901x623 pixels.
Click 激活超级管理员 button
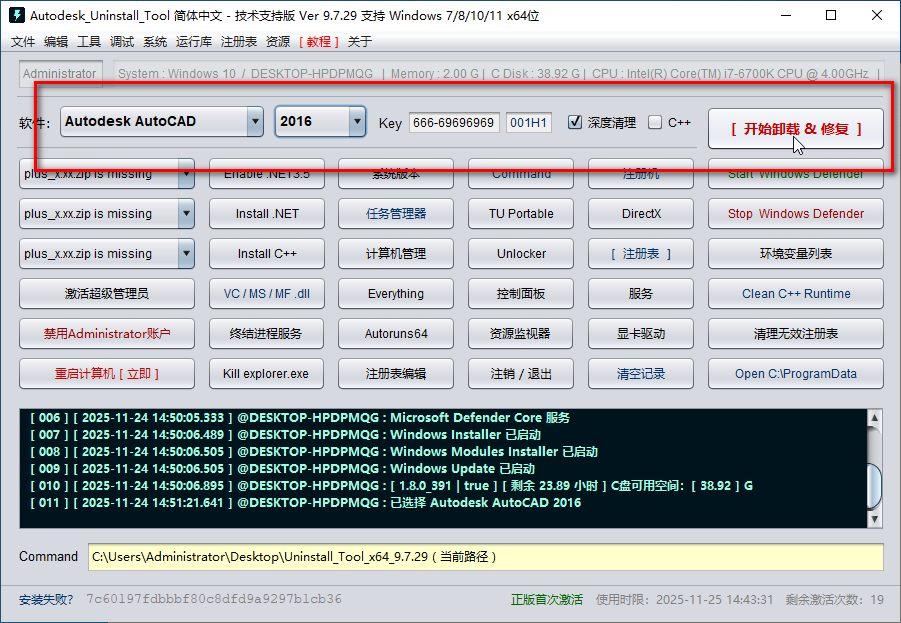click(107, 294)
